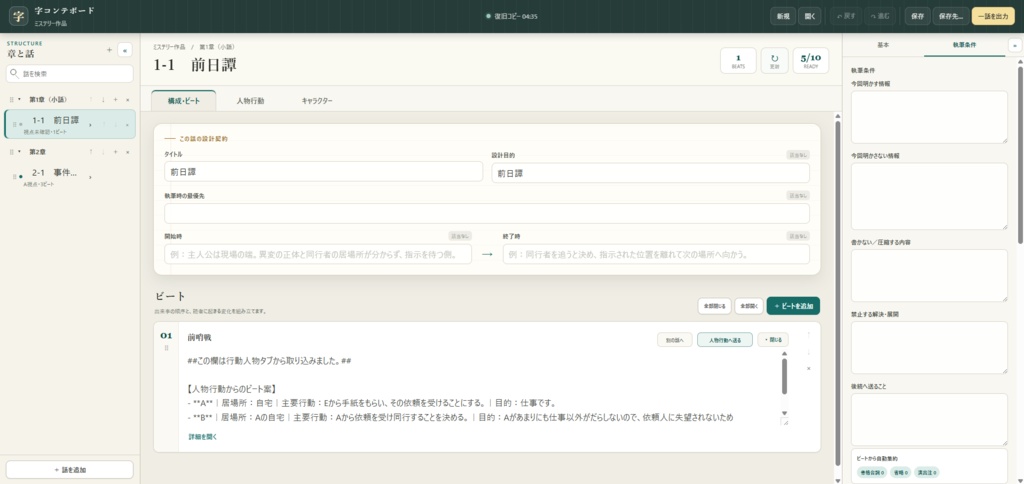Move 第1章 chapter down with arrow icon

[103, 99]
